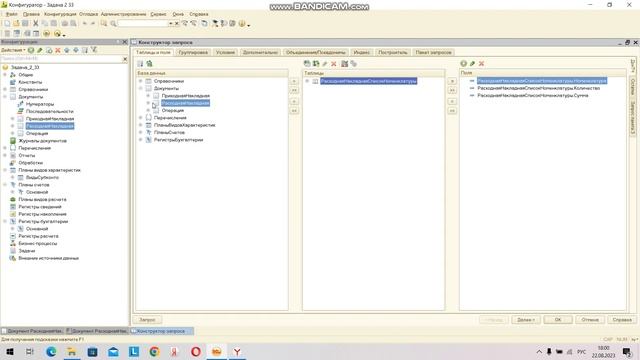Open the Конфигурация menu
The width and height of the screenshot is (640, 360).
pos(60,14)
